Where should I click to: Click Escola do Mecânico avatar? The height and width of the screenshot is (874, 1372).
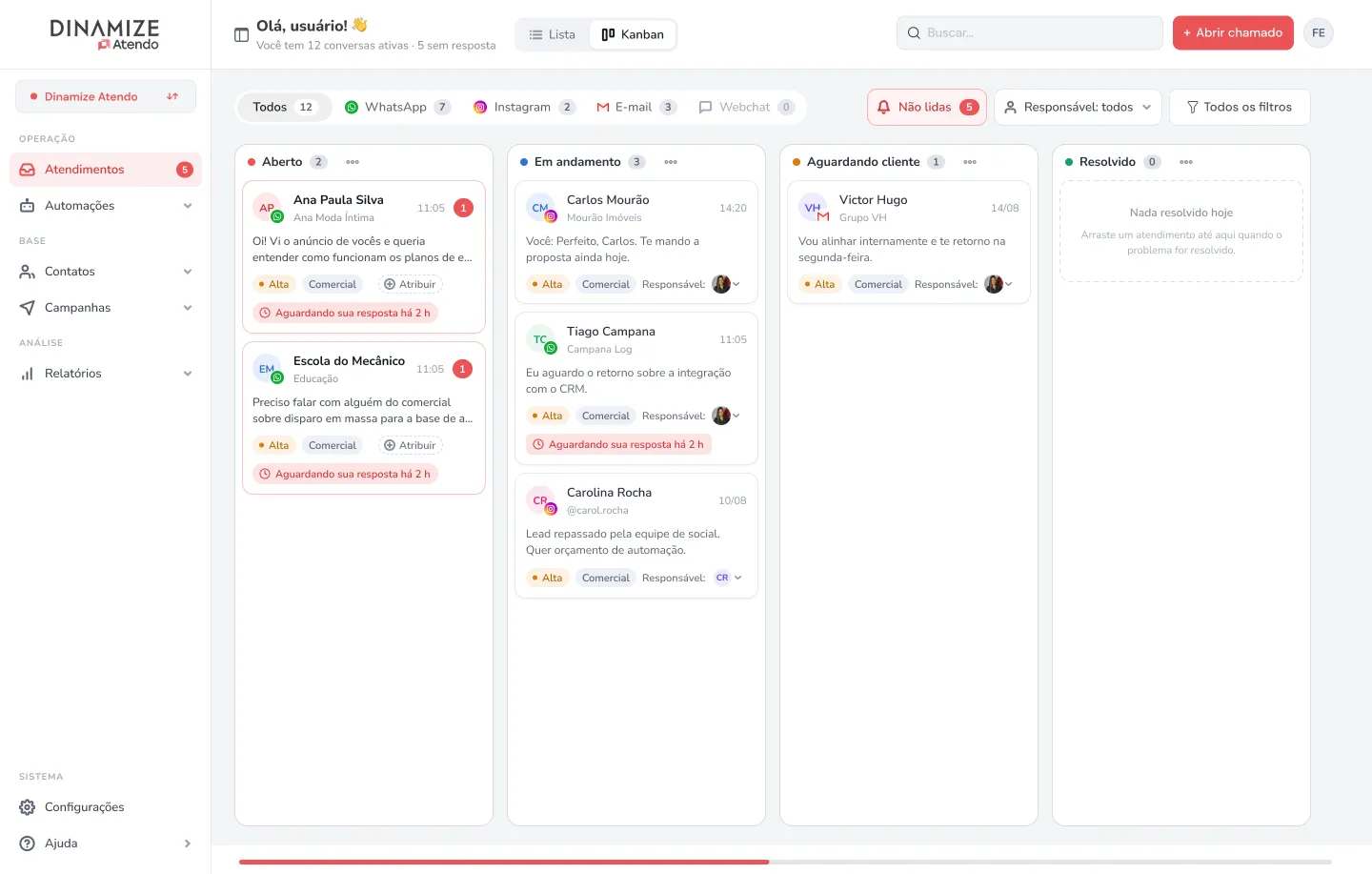click(x=267, y=369)
